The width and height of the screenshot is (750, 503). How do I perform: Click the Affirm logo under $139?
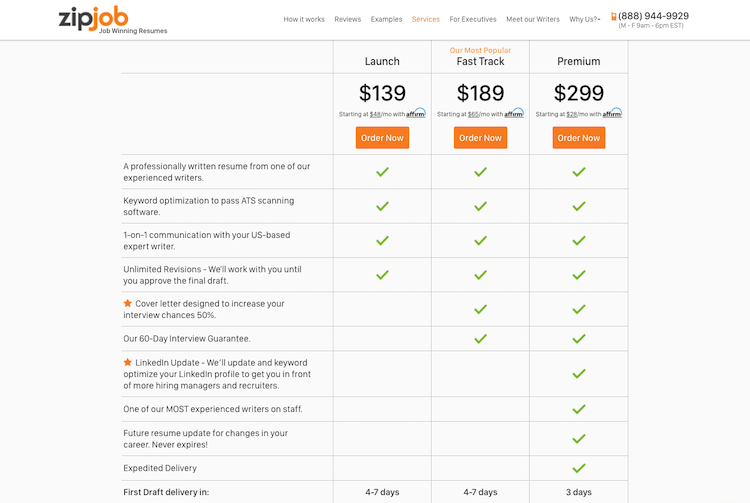click(x=416, y=113)
